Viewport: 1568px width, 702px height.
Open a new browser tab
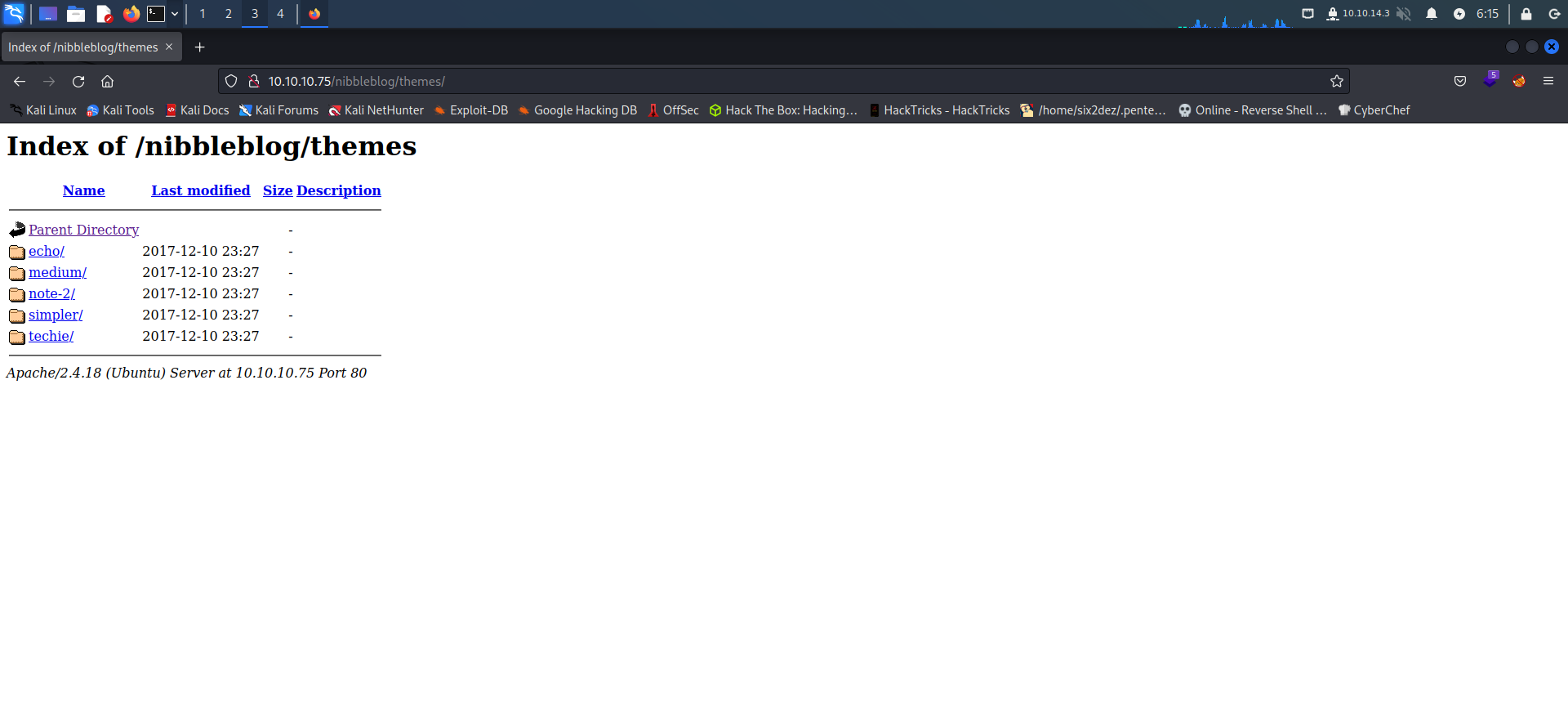199,47
